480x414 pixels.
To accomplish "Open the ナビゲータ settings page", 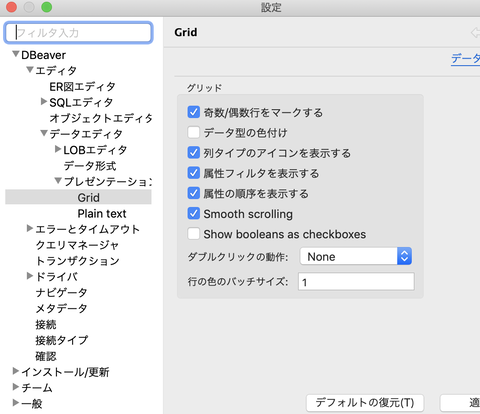I will (x=61, y=293).
